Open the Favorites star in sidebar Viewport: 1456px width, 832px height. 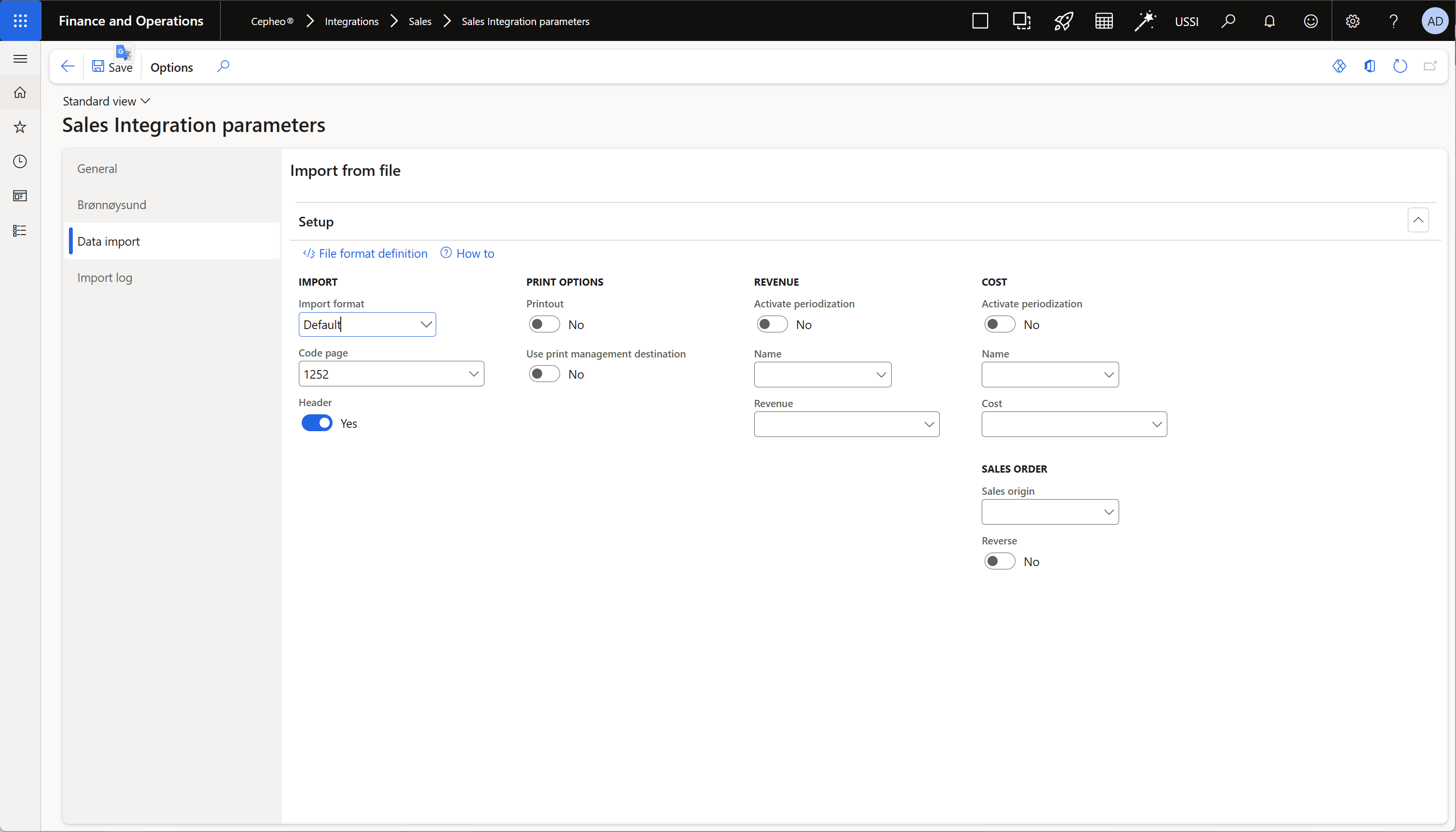coord(20,127)
